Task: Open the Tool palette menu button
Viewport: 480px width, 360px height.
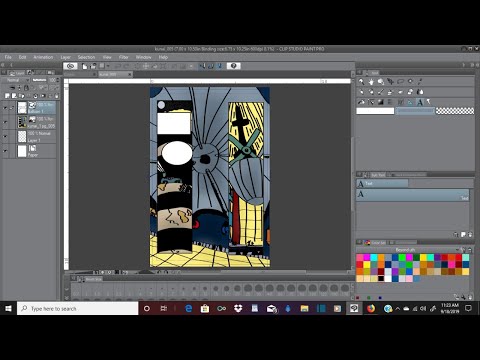Action: [359, 72]
